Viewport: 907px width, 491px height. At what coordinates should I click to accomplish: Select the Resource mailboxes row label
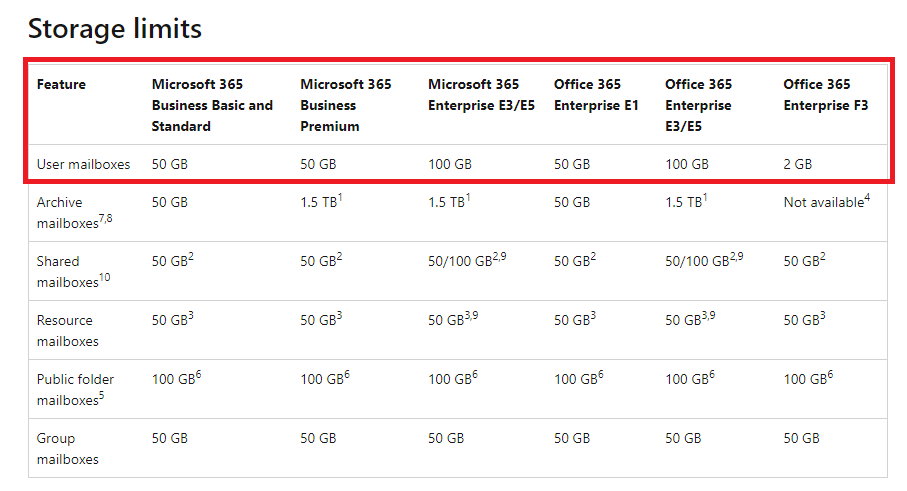pyautogui.click(x=67, y=331)
